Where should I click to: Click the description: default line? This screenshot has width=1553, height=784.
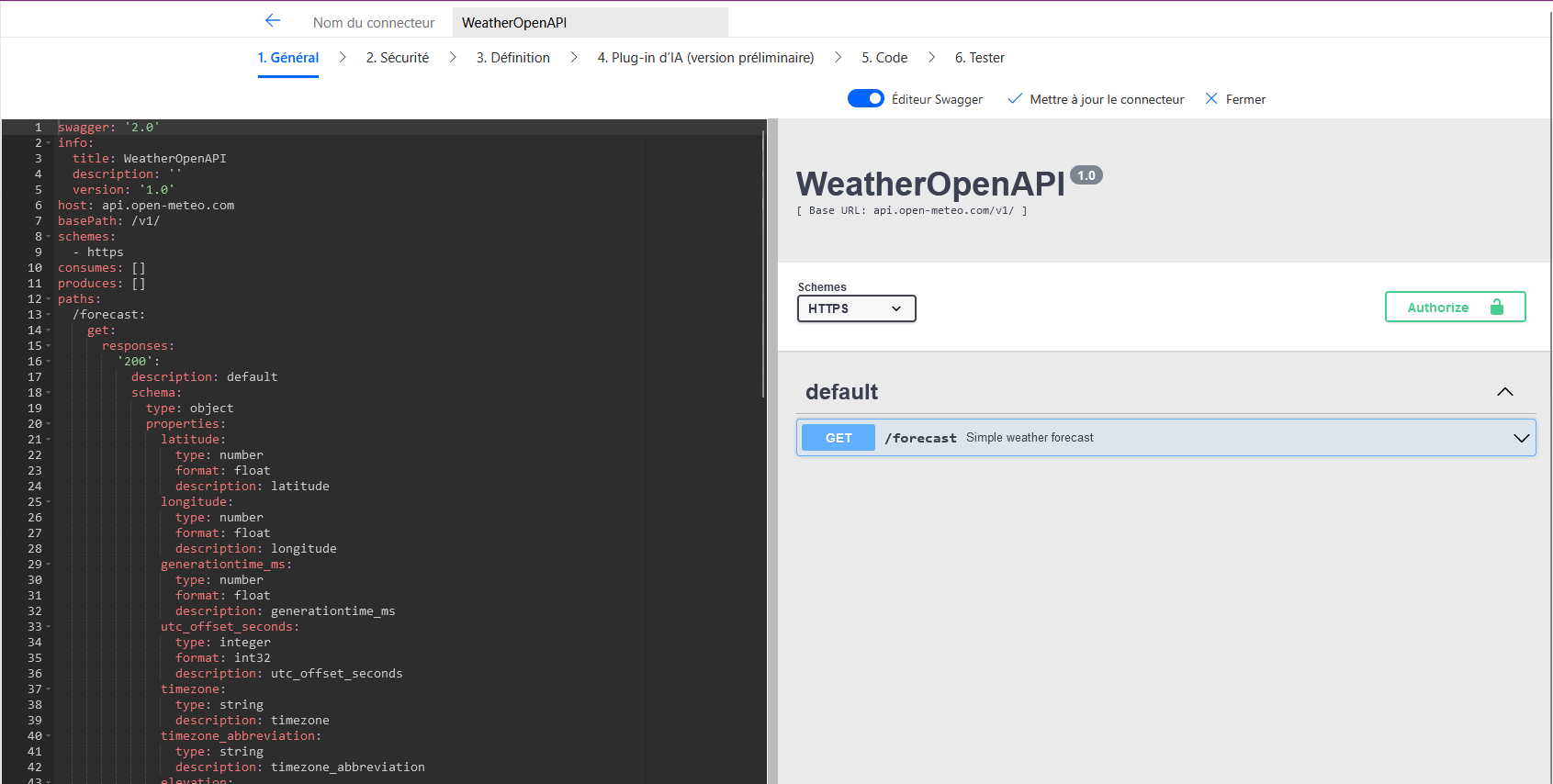click(x=204, y=377)
